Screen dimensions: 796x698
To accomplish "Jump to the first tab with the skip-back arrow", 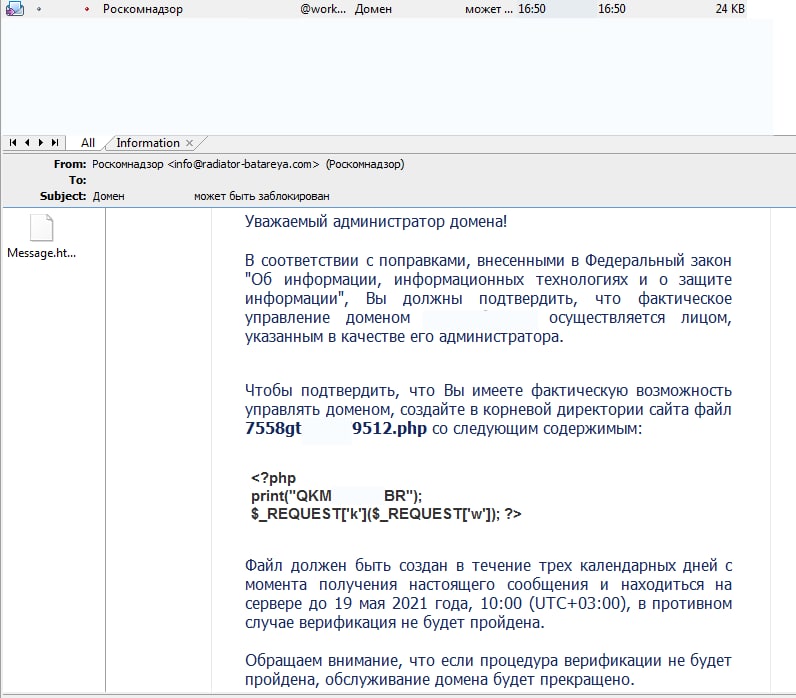I will point(13,143).
